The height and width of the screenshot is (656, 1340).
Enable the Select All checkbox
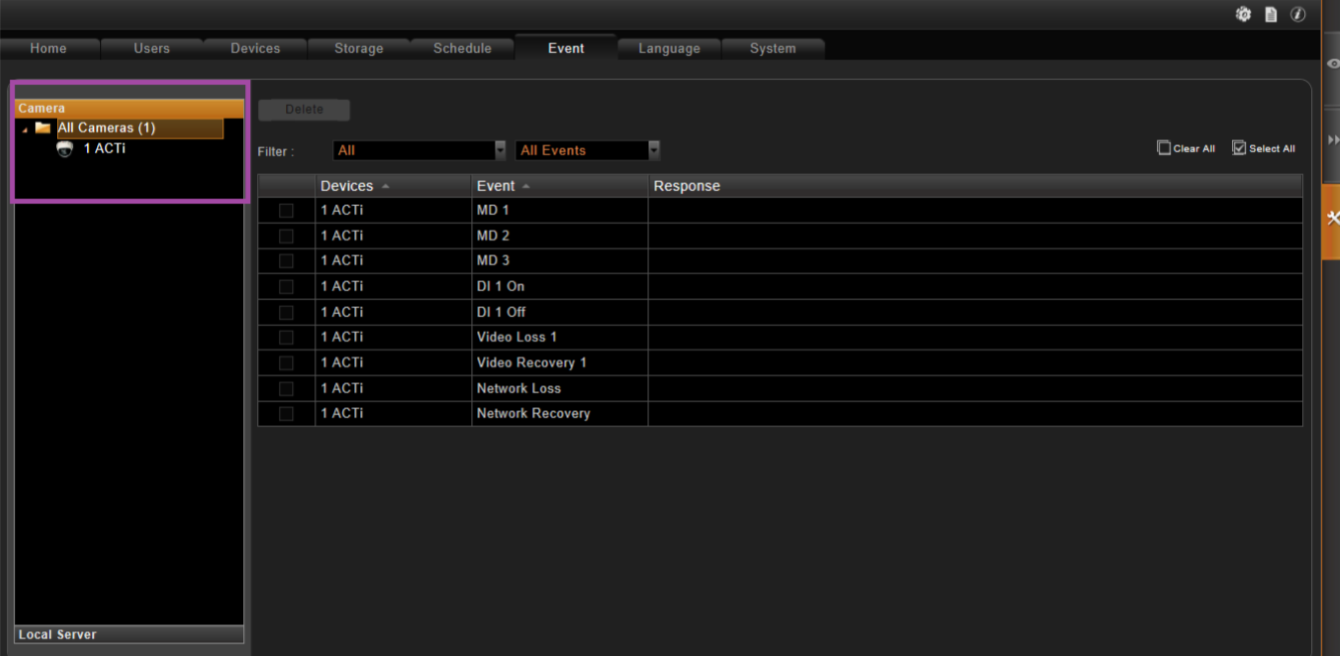pyautogui.click(x=1239, y=148)
